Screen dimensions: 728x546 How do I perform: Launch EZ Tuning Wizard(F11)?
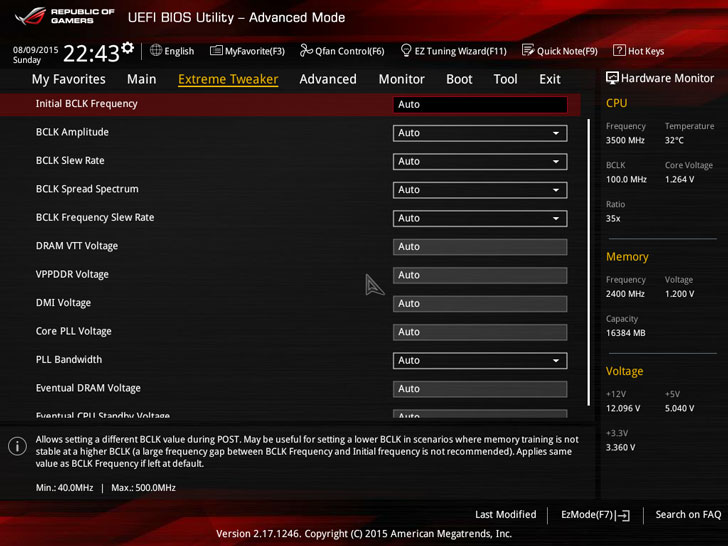click(x=454, y=51)
